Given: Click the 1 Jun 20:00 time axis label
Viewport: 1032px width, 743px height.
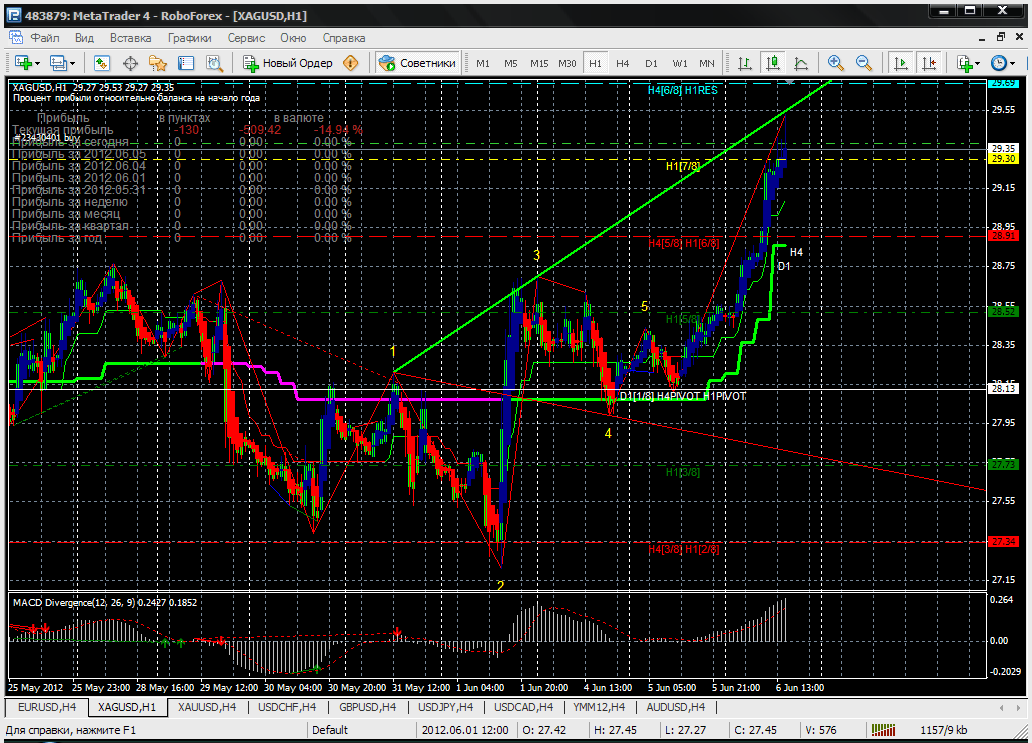Looking at the screenshot, I should coord(544,687).
